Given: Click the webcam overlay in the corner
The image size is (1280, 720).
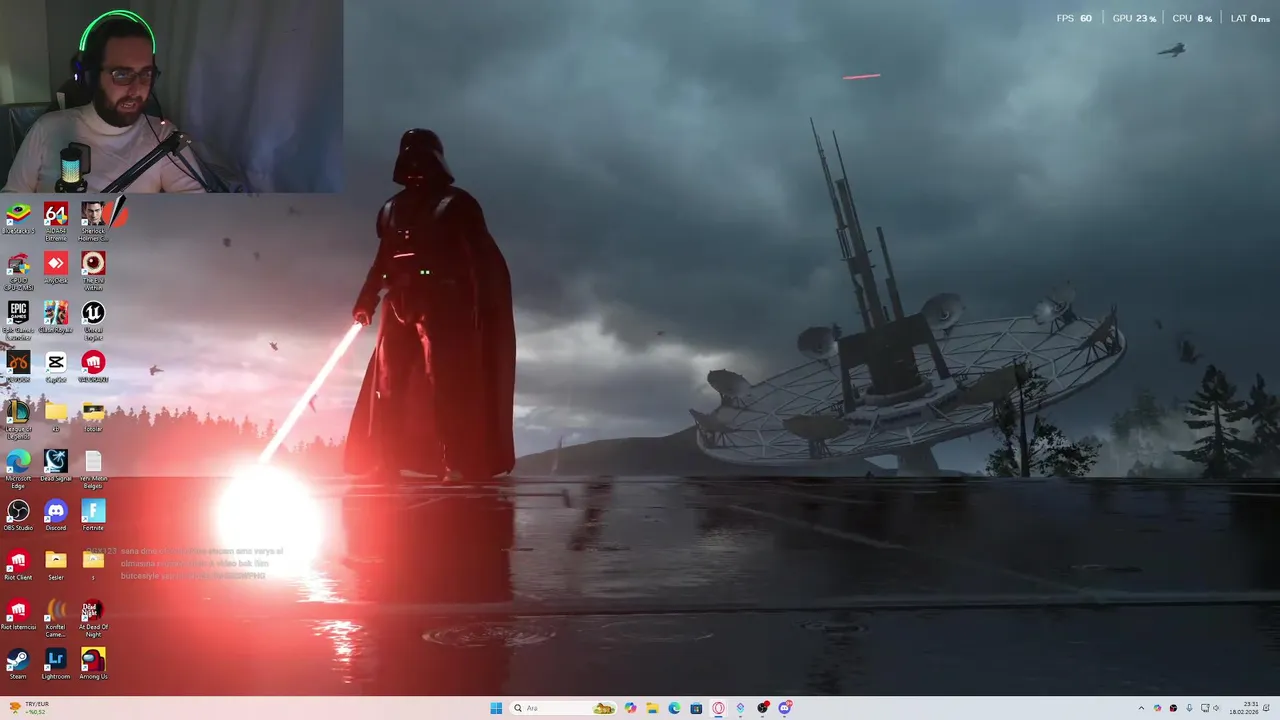Looking at the screenshot, I should pyautogui.click(x=171, y=96).
